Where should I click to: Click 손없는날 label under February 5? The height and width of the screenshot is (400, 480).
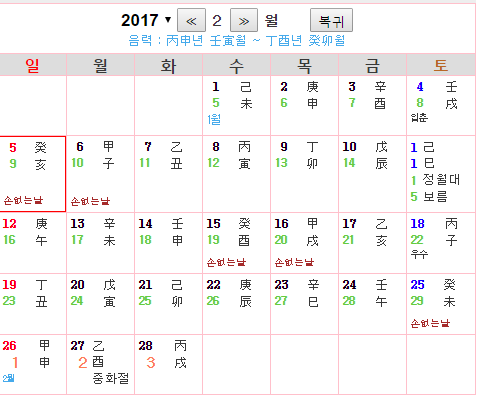[x=23, y=200]
